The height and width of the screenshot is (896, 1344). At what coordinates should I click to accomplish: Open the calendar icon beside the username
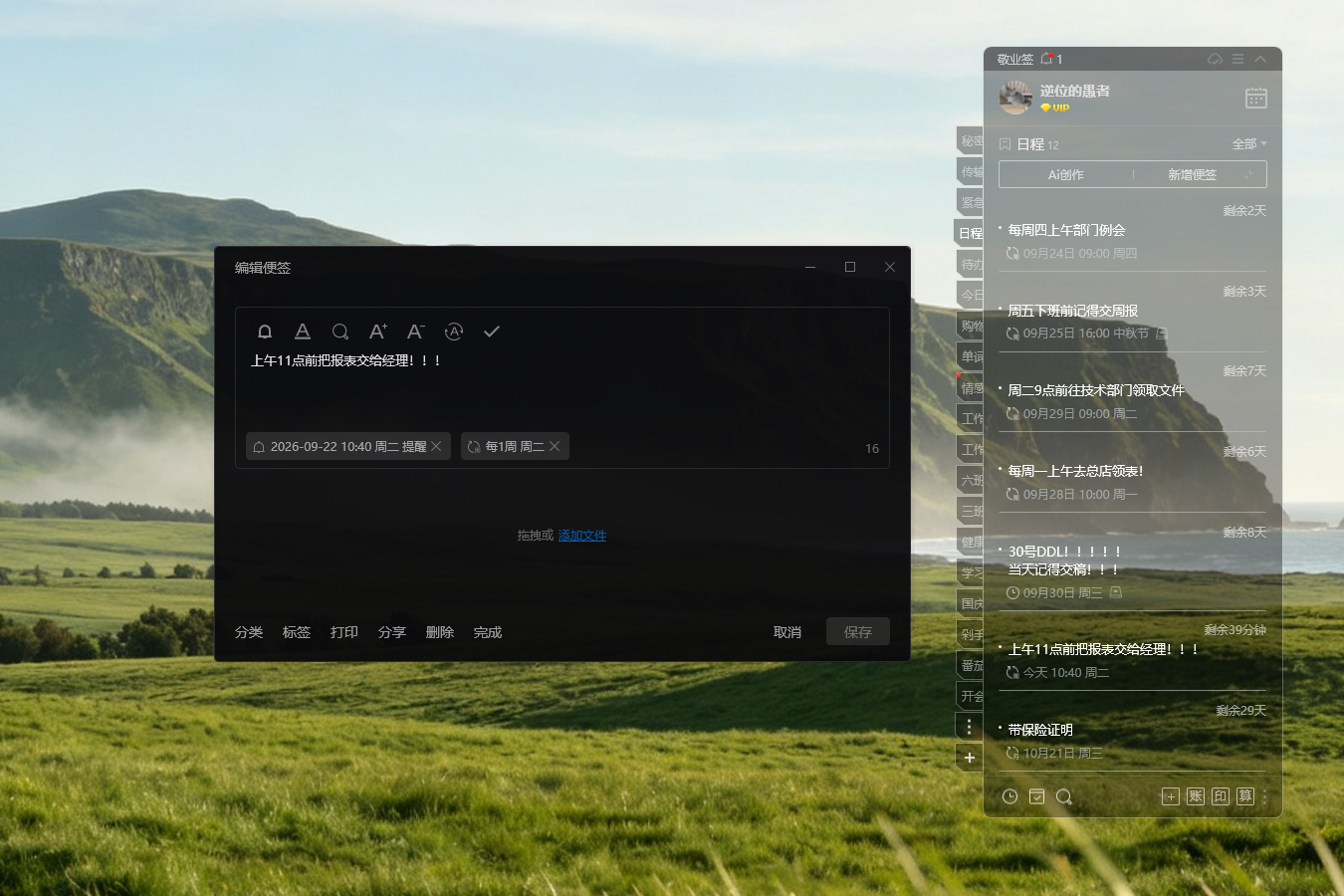[1256, 98]
